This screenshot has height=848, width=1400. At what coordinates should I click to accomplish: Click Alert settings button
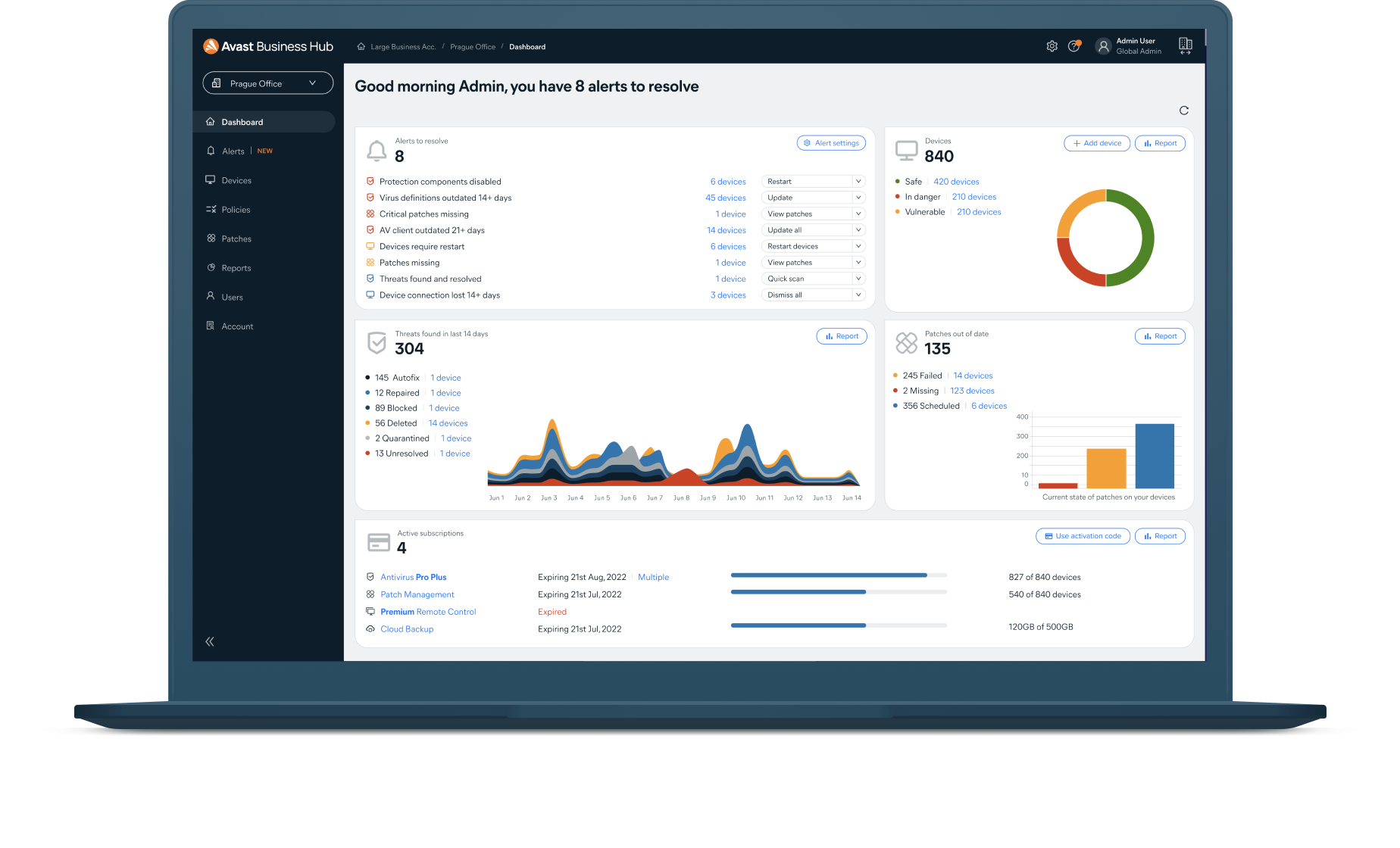click(x=831, y=142)
